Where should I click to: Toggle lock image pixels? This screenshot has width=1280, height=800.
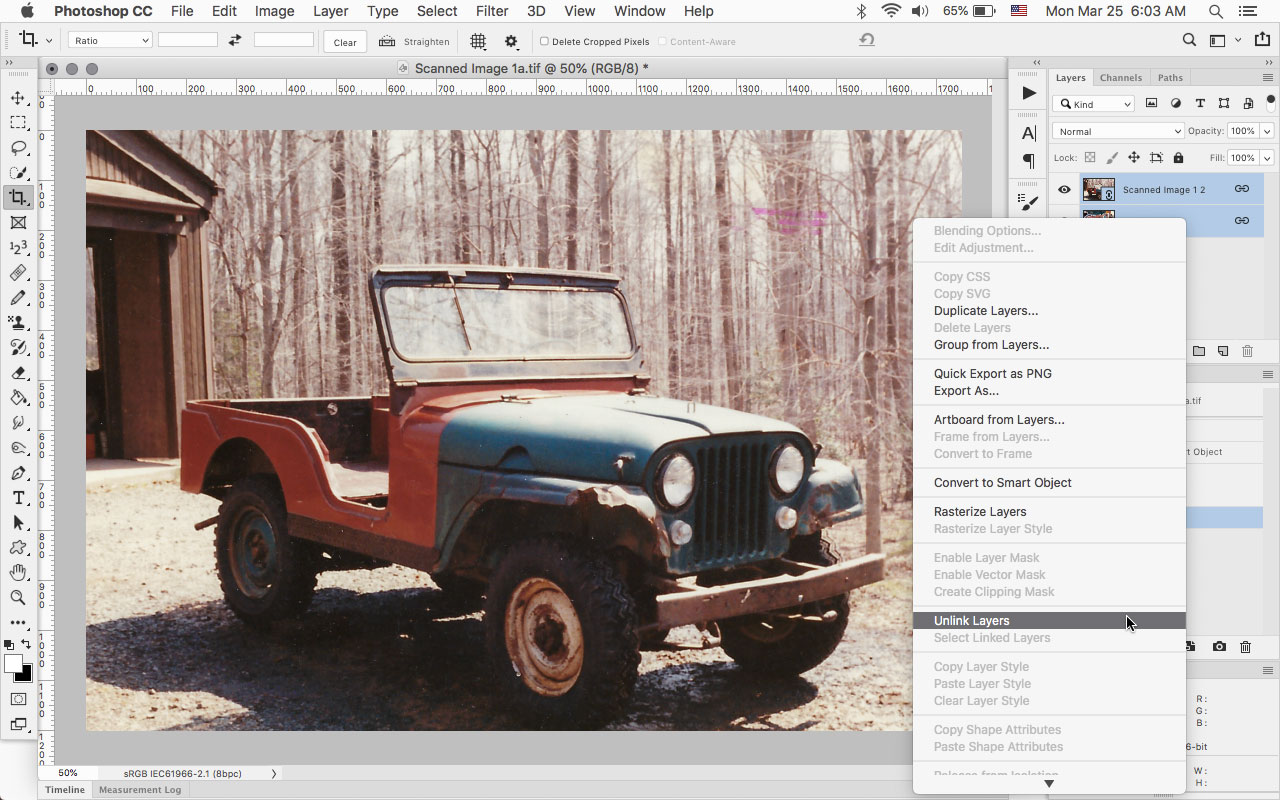coord(1112,158)
